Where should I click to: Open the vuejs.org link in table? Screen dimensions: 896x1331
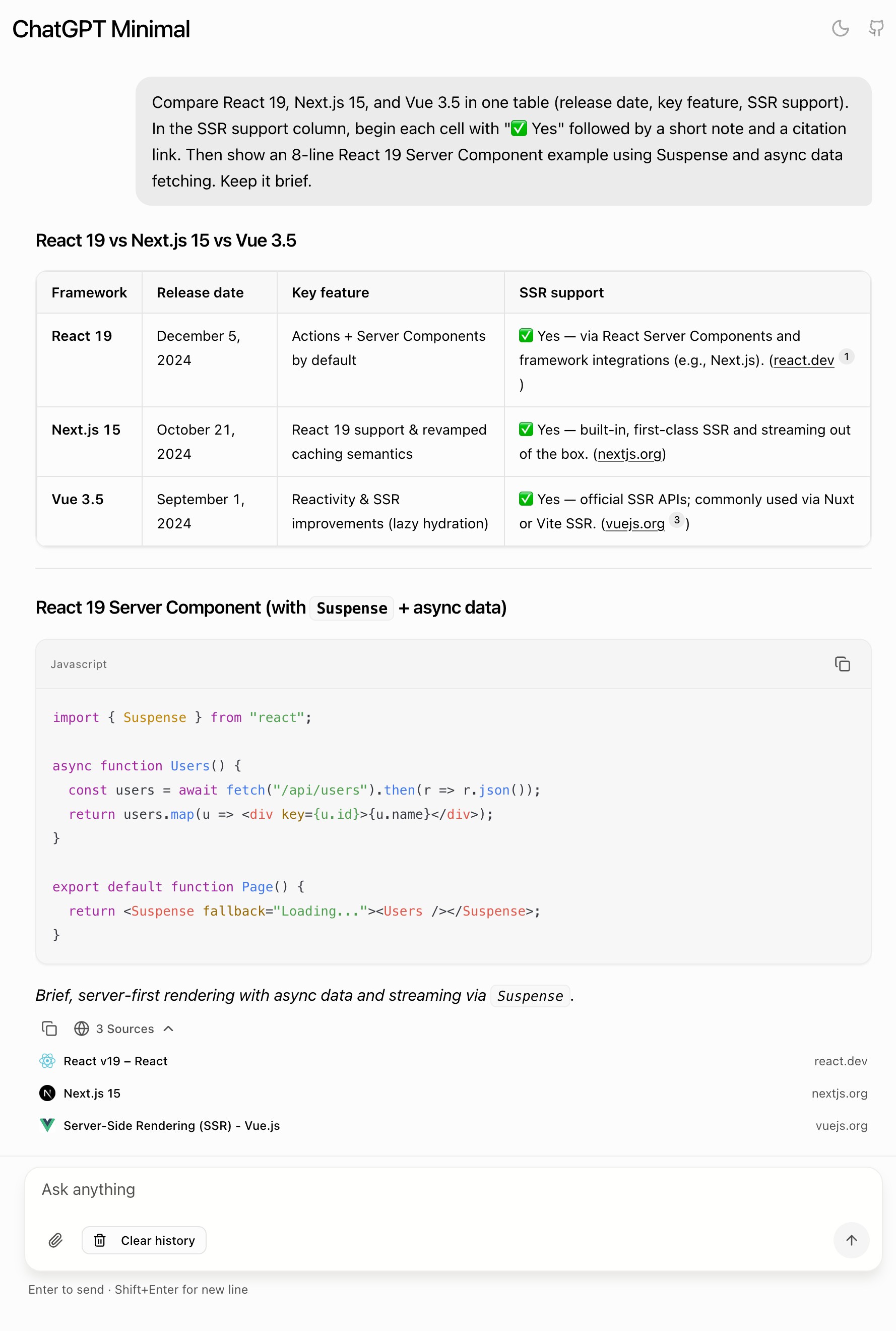coord(634,524)
